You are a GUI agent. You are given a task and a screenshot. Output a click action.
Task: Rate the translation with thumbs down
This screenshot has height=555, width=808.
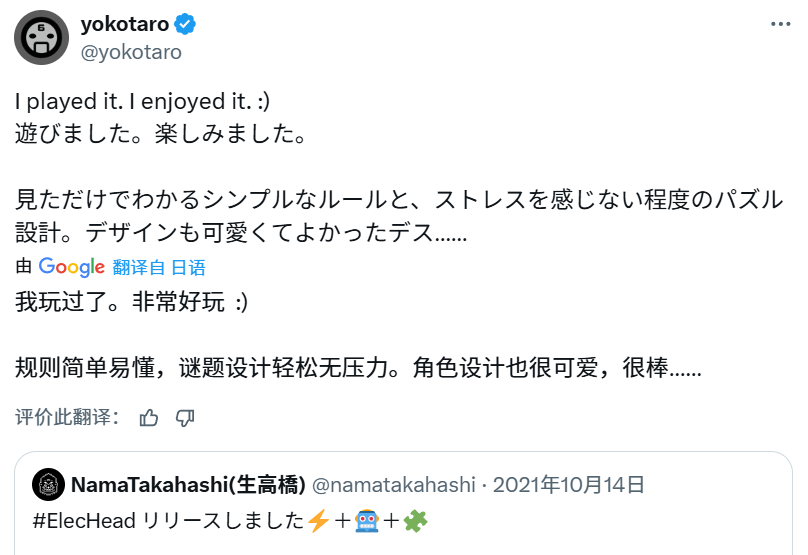[185, 417]
